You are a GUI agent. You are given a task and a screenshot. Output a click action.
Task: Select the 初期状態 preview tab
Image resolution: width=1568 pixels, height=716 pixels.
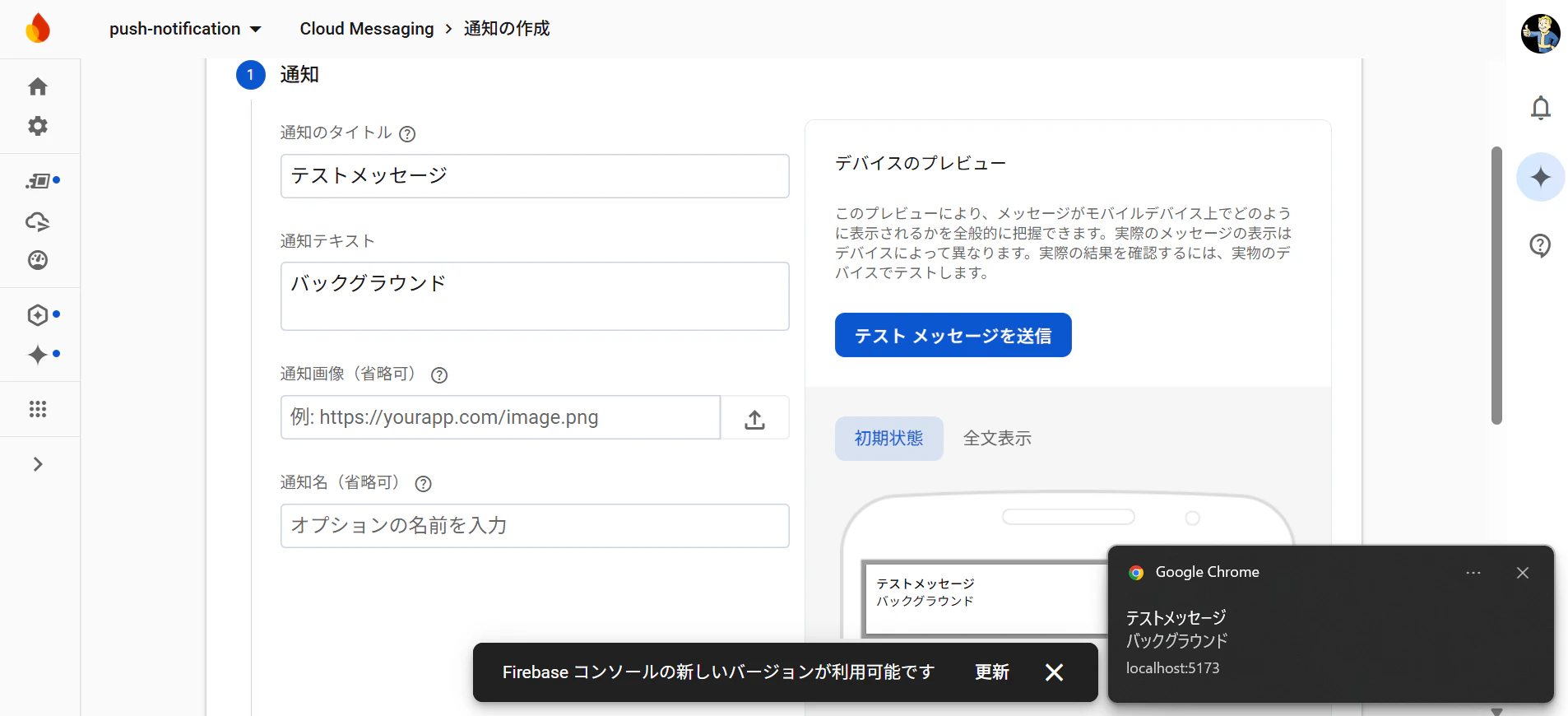(x=889, y=439)
